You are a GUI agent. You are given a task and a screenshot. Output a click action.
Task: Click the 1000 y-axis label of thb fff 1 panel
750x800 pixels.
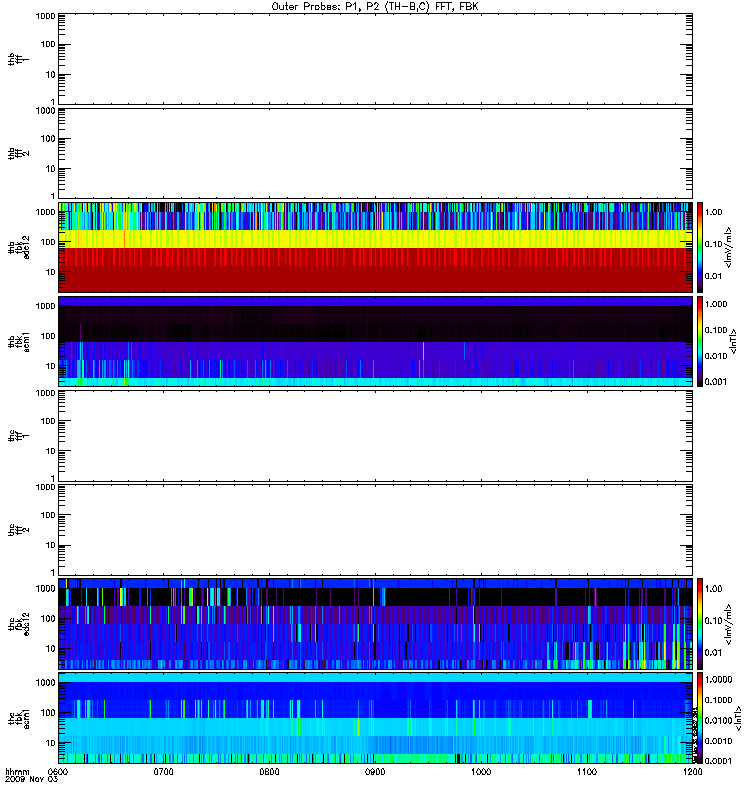point(45,16)
